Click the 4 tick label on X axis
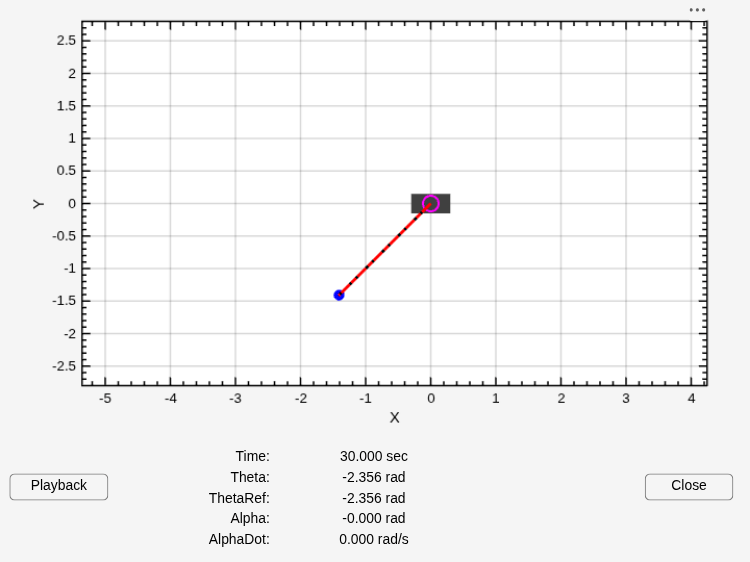The image size is (750, 562). [x=691, y=398]
